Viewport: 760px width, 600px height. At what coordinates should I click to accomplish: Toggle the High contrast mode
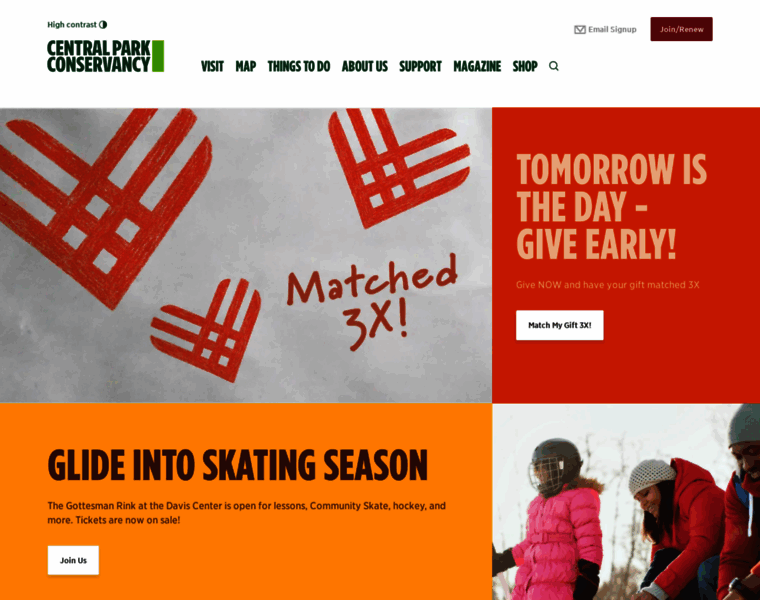(77, 25)
